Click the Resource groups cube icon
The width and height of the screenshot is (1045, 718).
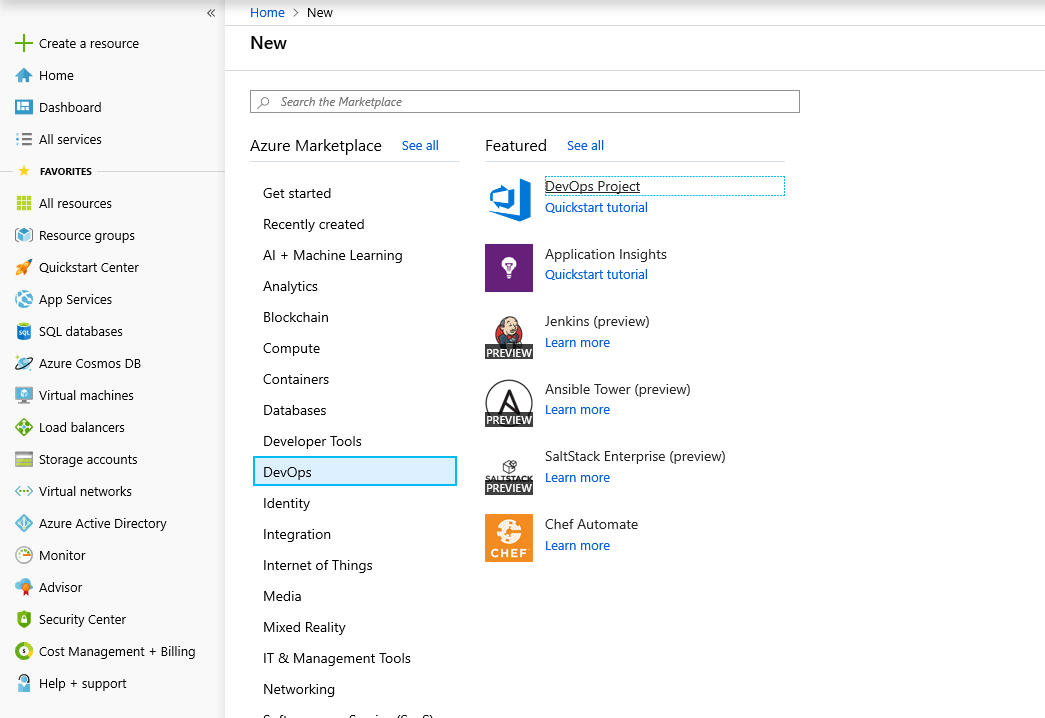(x=23, y=235)
